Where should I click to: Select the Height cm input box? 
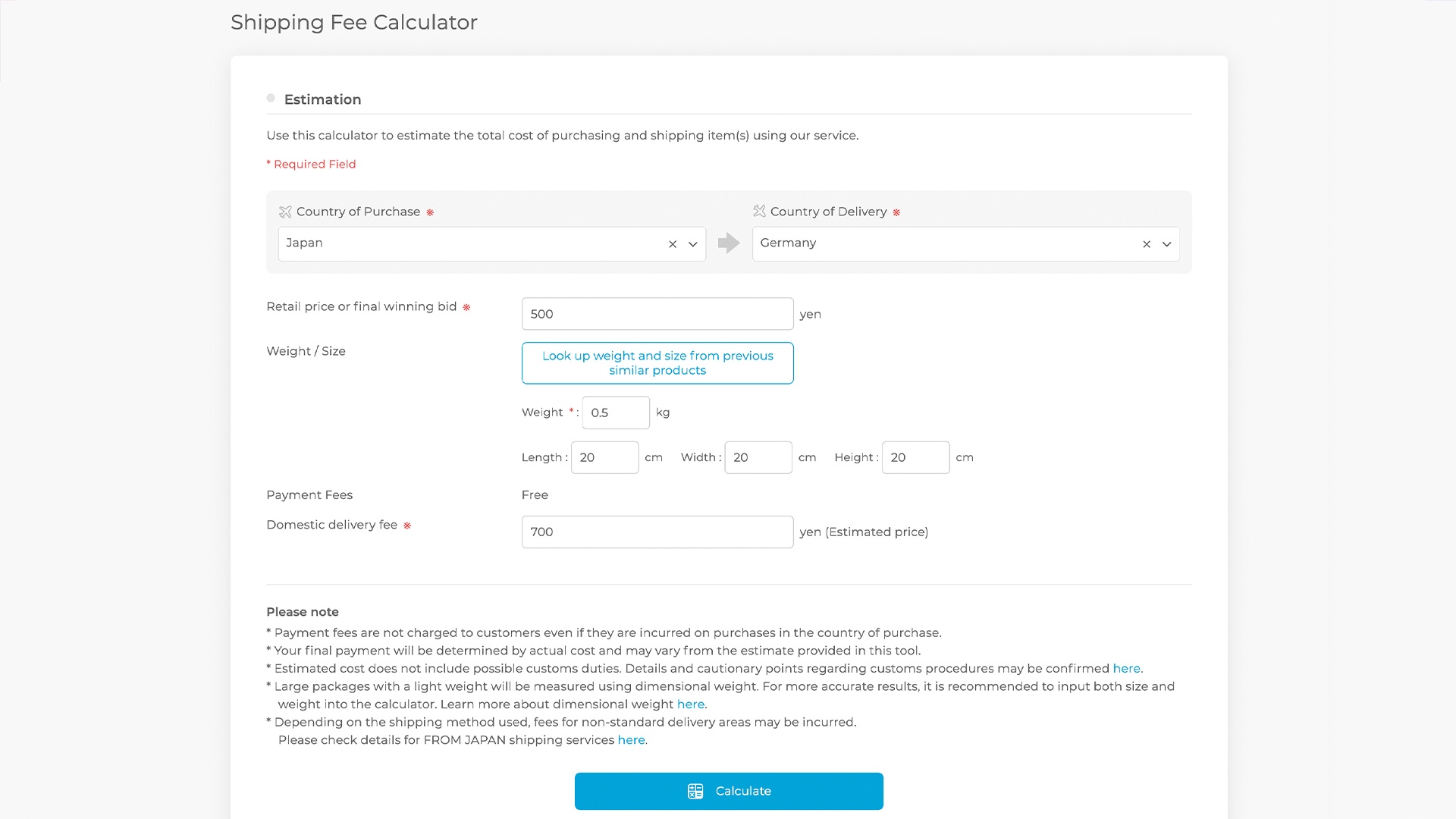coord(915,457)
